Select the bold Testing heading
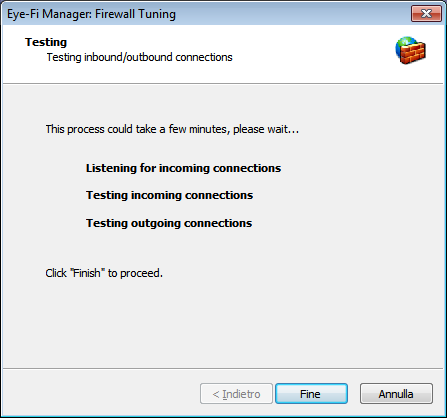 (46, 42)
